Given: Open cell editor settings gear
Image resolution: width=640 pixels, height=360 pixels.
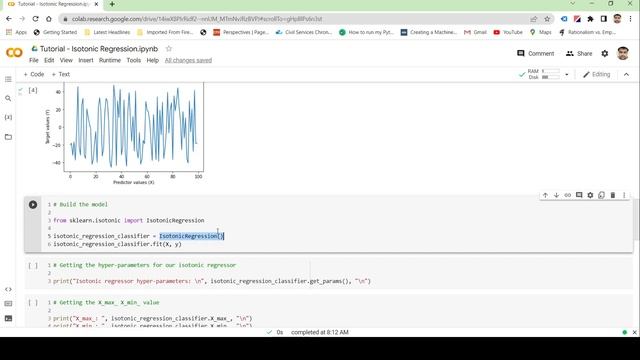Looking at the screenshot, I should point(590,195).
